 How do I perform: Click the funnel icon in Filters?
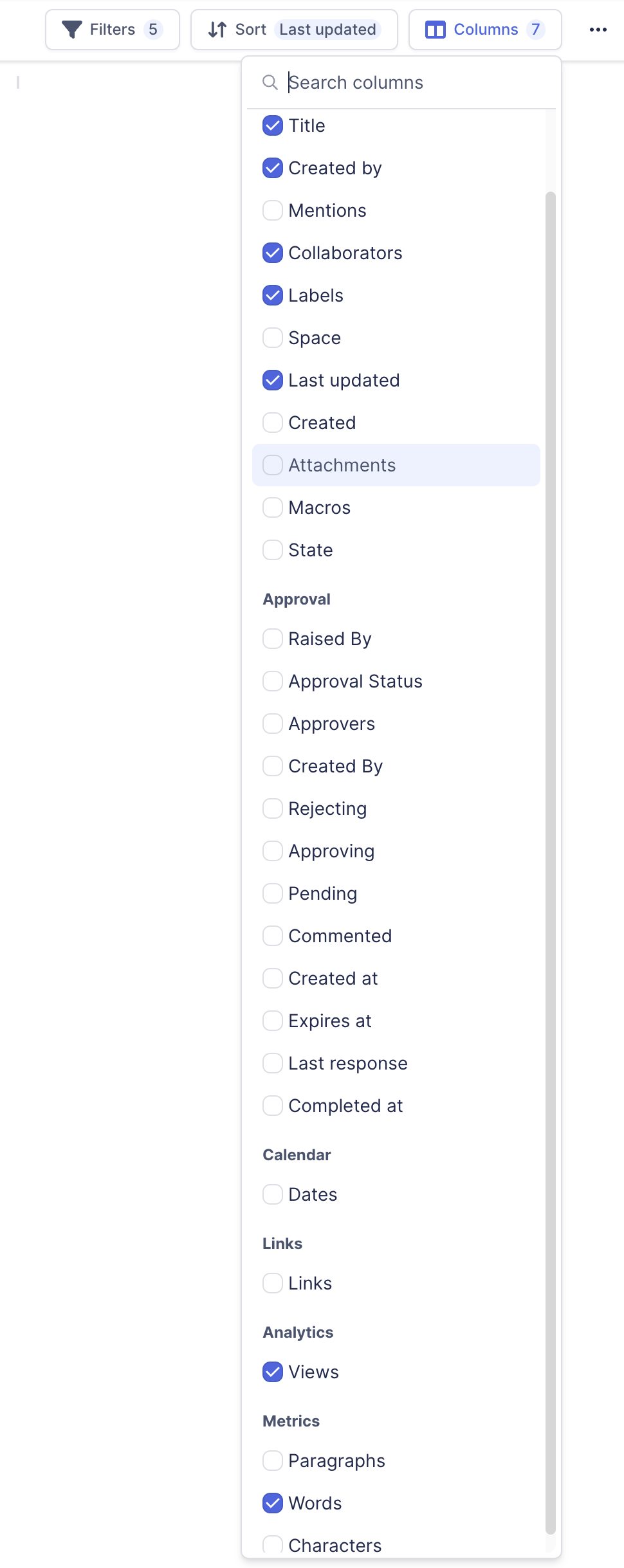click(71, 30)
